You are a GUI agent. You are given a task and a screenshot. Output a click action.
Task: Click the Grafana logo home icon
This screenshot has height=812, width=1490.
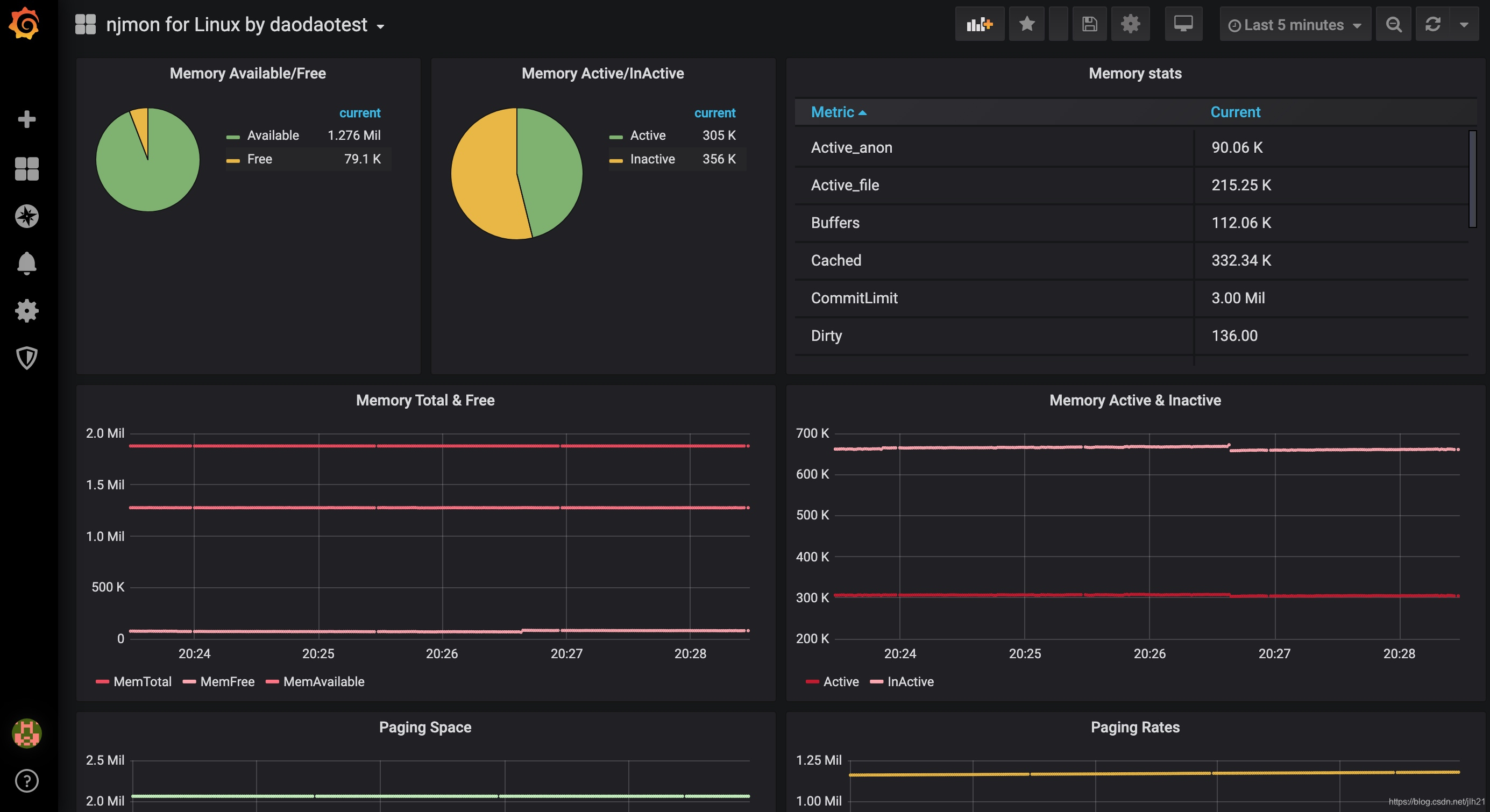point(24,23)
